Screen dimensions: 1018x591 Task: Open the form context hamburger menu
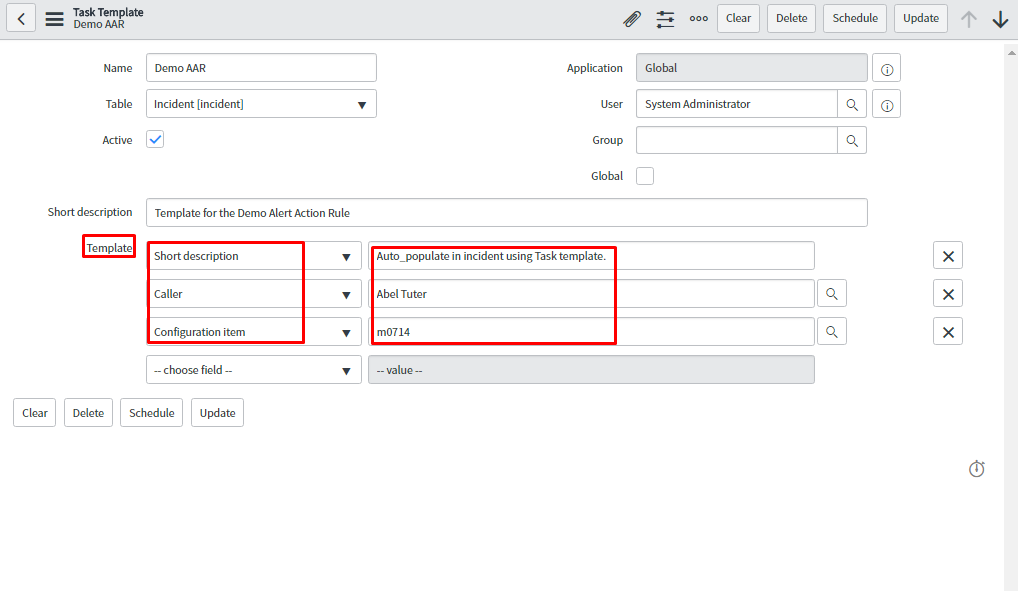[x=55, y=19]
